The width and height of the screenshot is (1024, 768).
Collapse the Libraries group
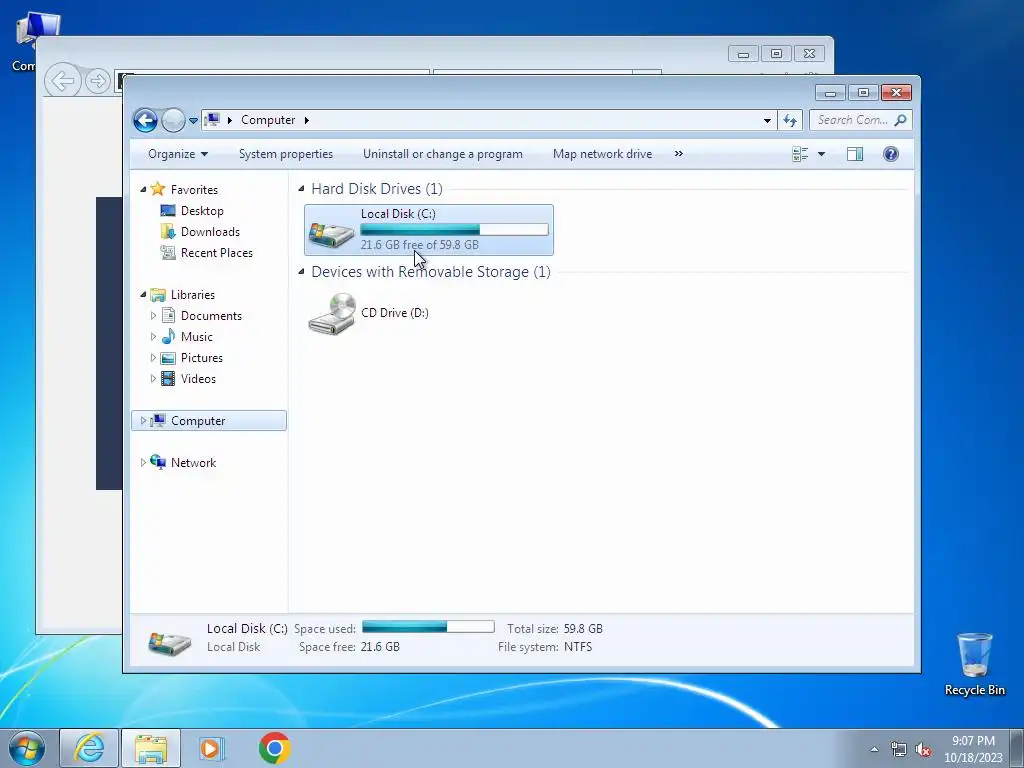143,295
